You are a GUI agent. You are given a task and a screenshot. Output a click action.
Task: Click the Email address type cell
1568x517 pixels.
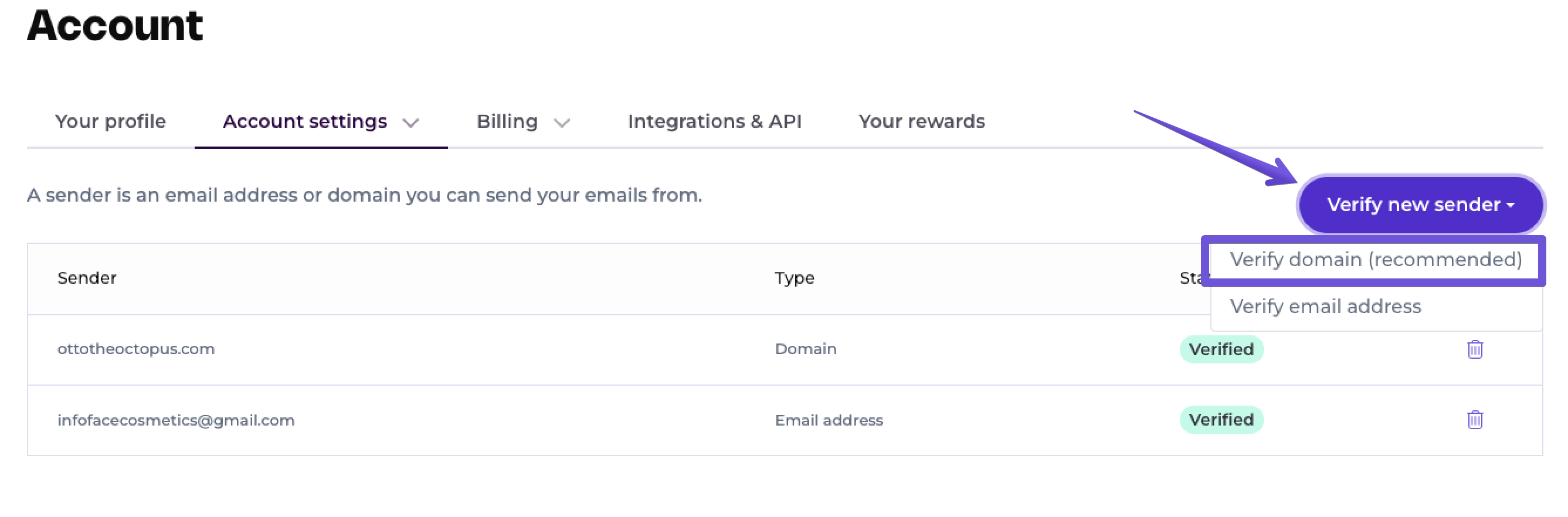pyautogui.click(x=829, y=420)
